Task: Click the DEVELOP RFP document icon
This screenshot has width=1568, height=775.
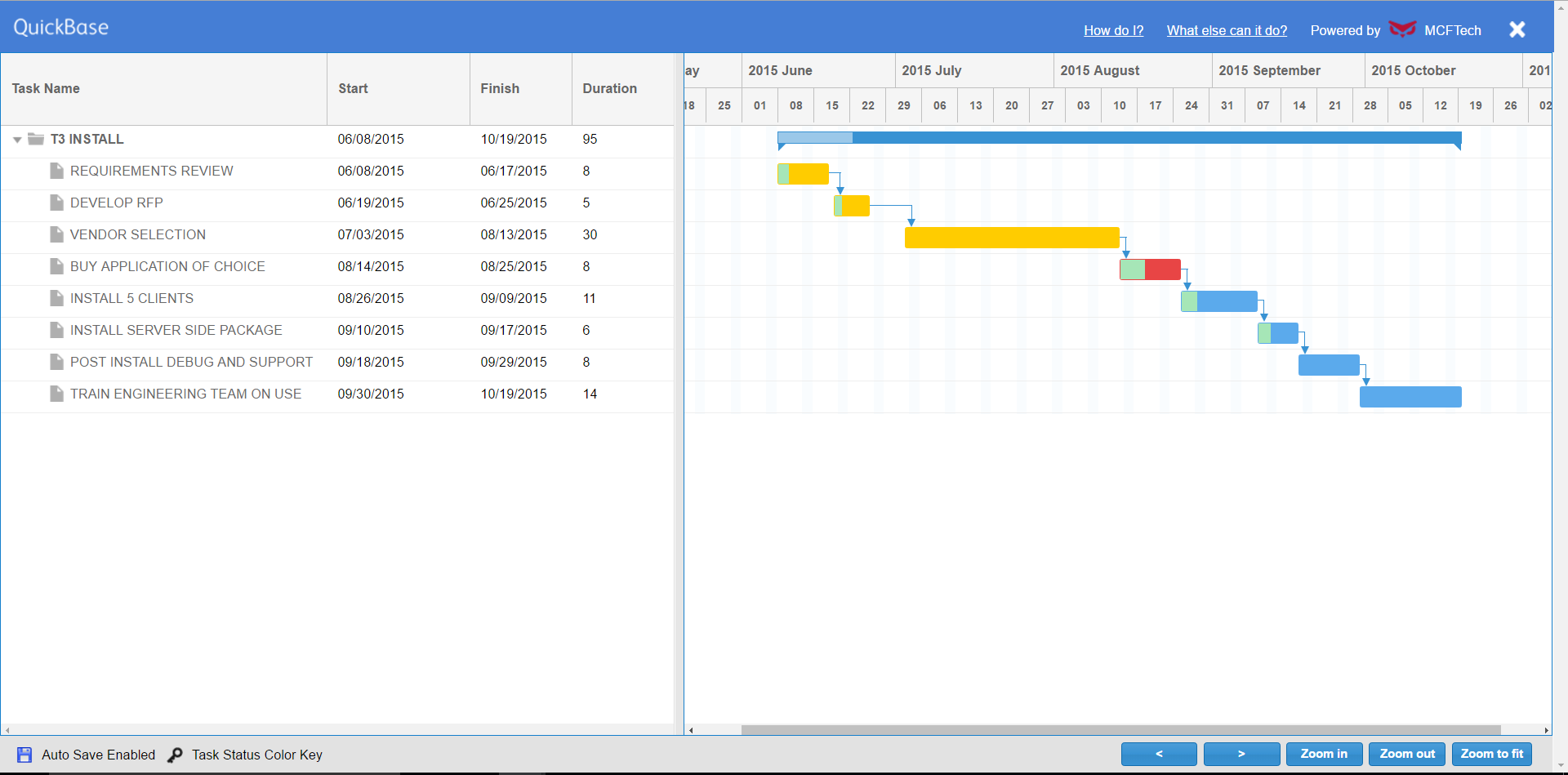Action: point(56,203)
